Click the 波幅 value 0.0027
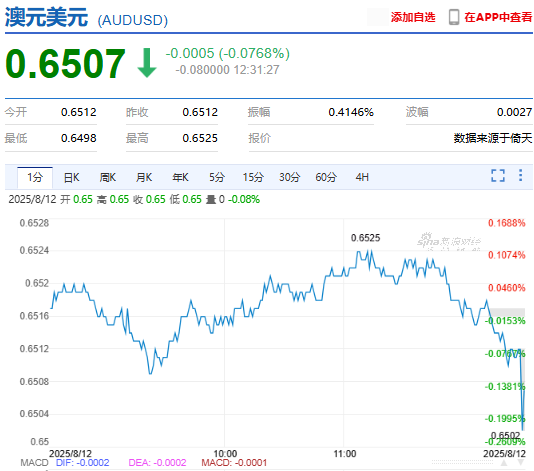534x471 pixels. [x=514, y=112]
